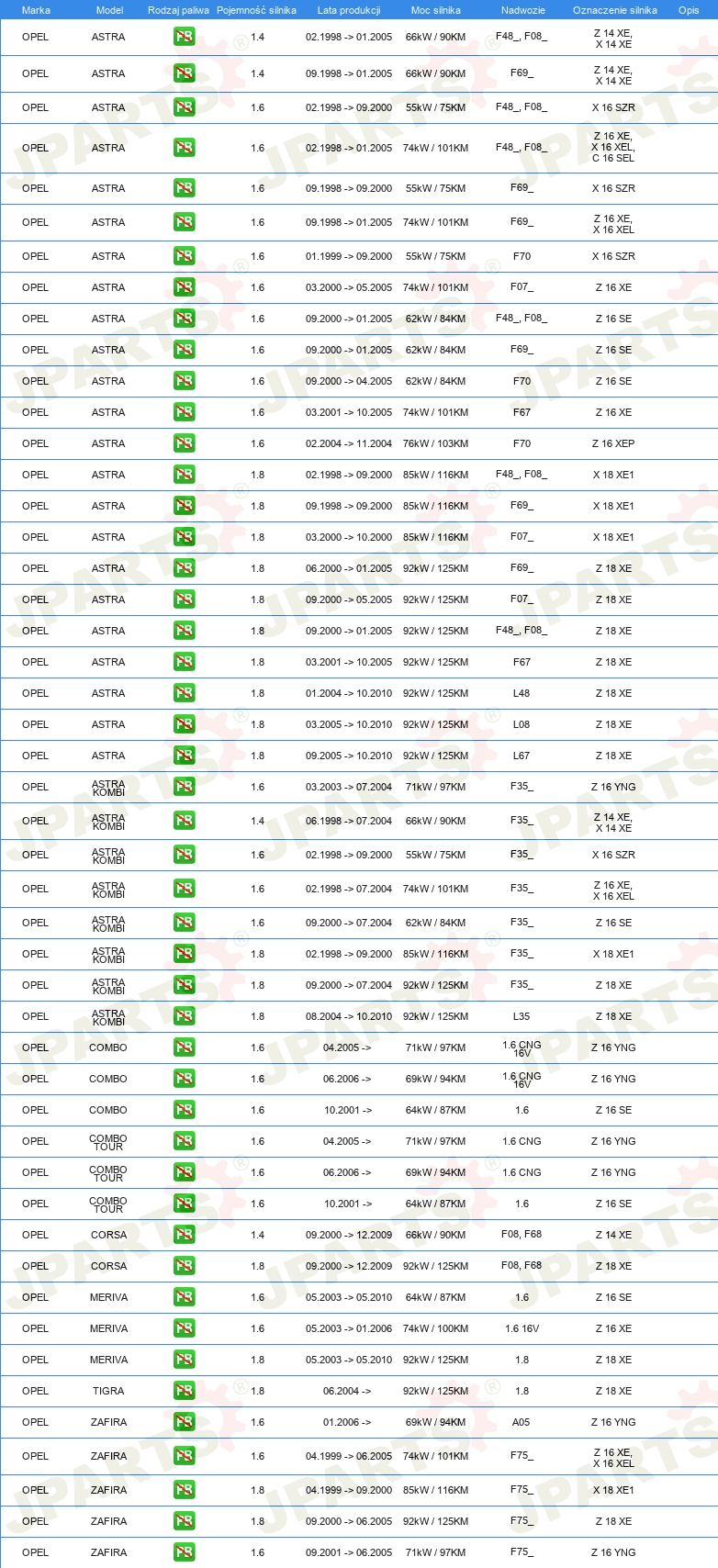718x1568 pixels.
Task: Click the fuel icon in the ASTRA 03.2000 -> 05.2005 row
Action: coord(184,287)
